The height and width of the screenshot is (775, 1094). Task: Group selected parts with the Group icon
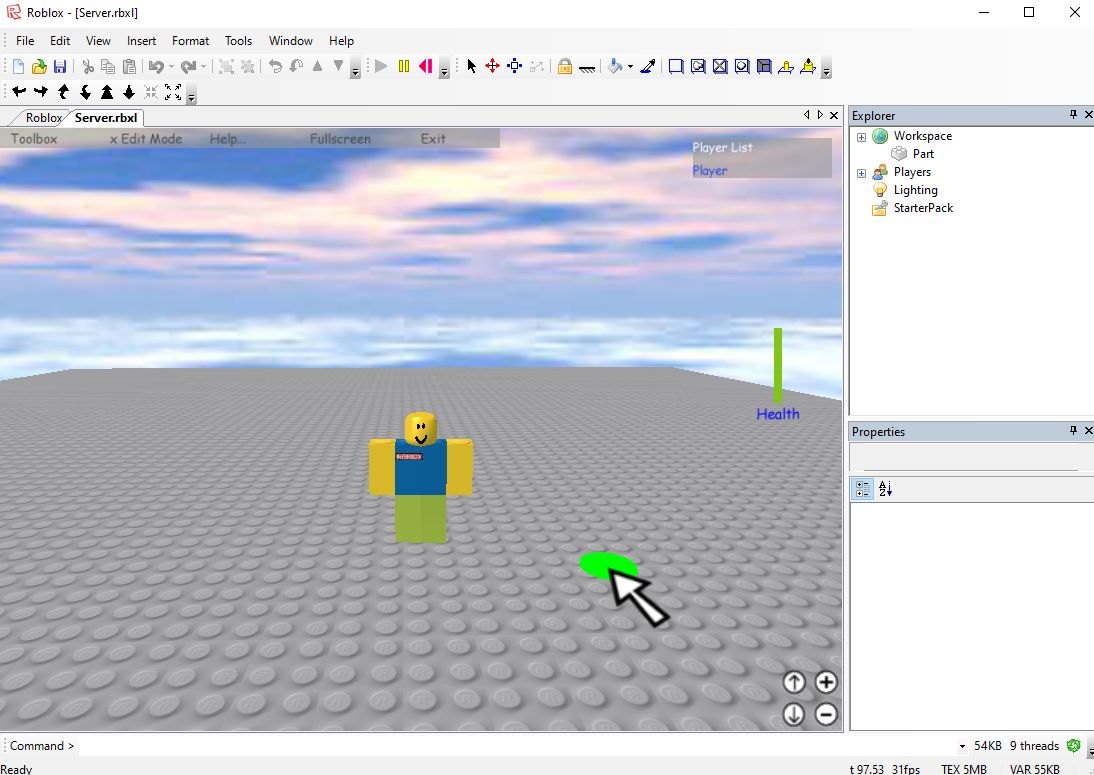[226, 66]
